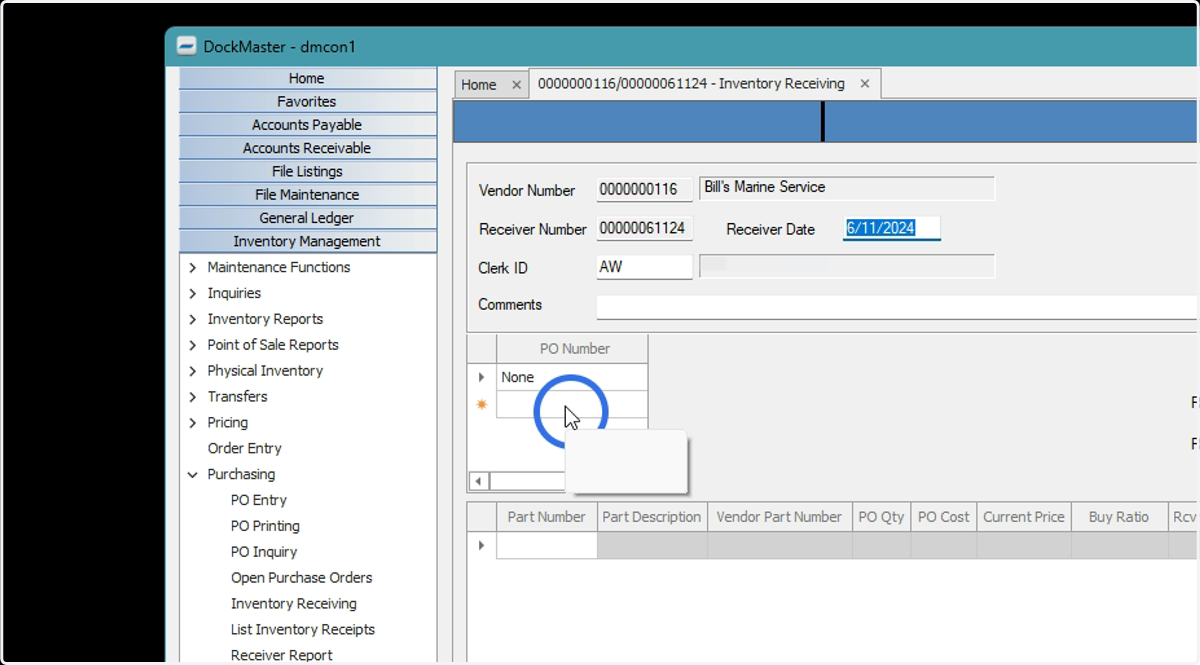Click PO grid horizontal scrollbar left arrow
The height and width of the screenshot is (665, 1200).
(479, 481)
